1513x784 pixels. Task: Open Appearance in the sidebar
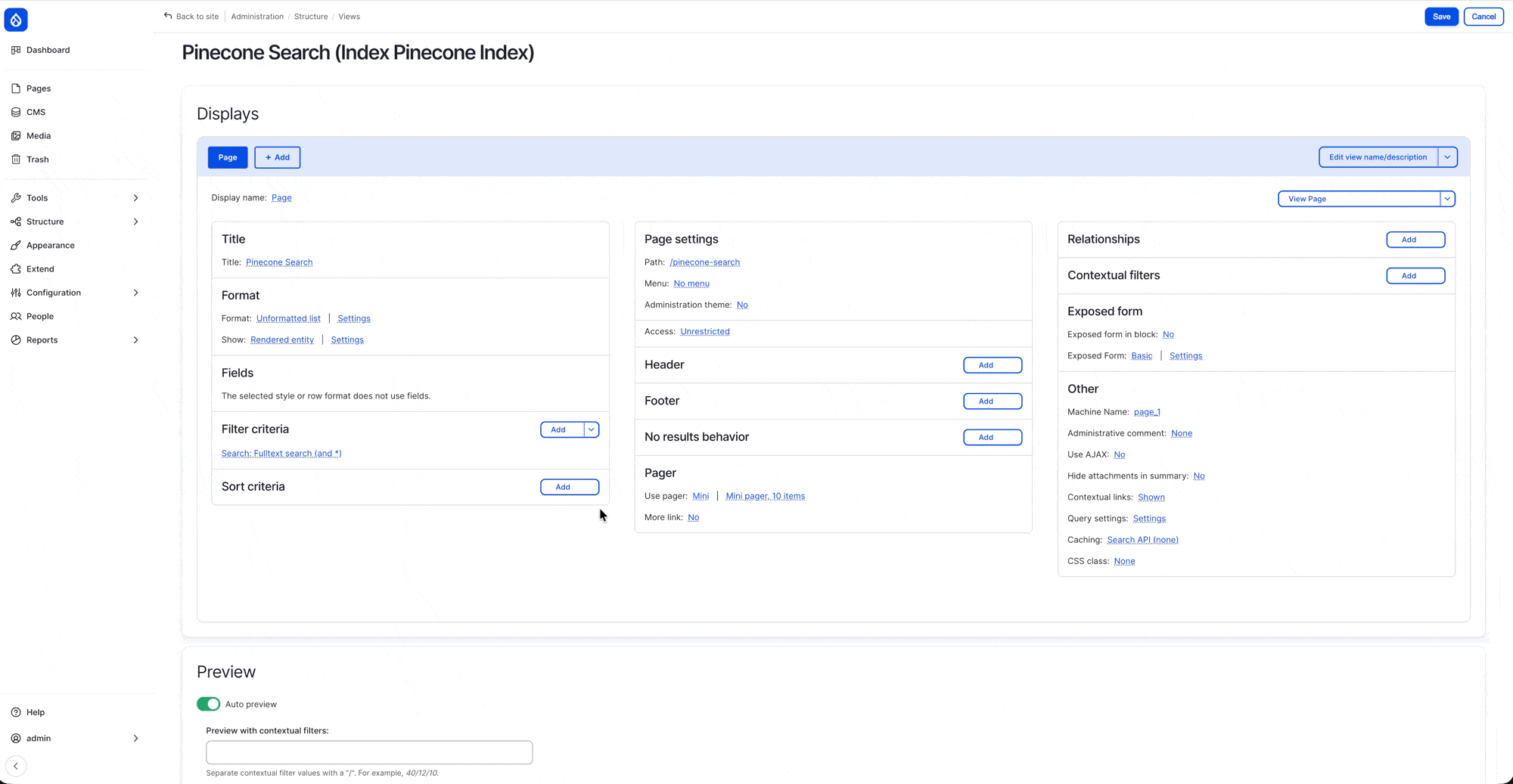tap(50, 246)
